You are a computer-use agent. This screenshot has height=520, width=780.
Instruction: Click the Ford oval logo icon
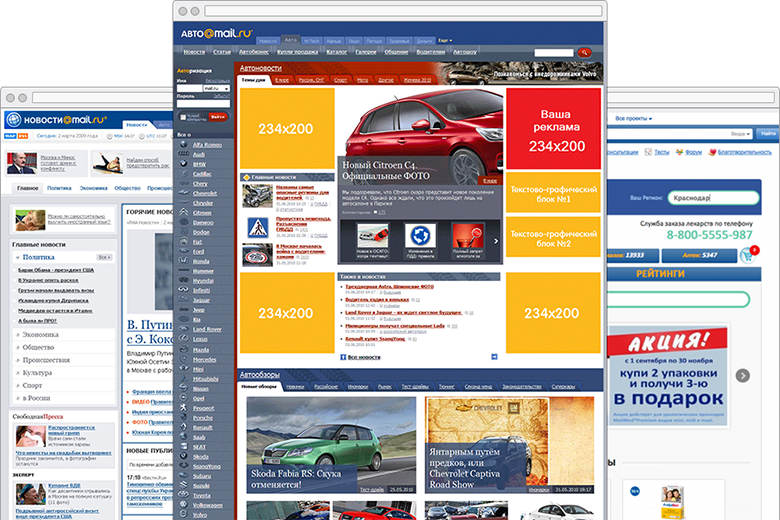point(184,251)
